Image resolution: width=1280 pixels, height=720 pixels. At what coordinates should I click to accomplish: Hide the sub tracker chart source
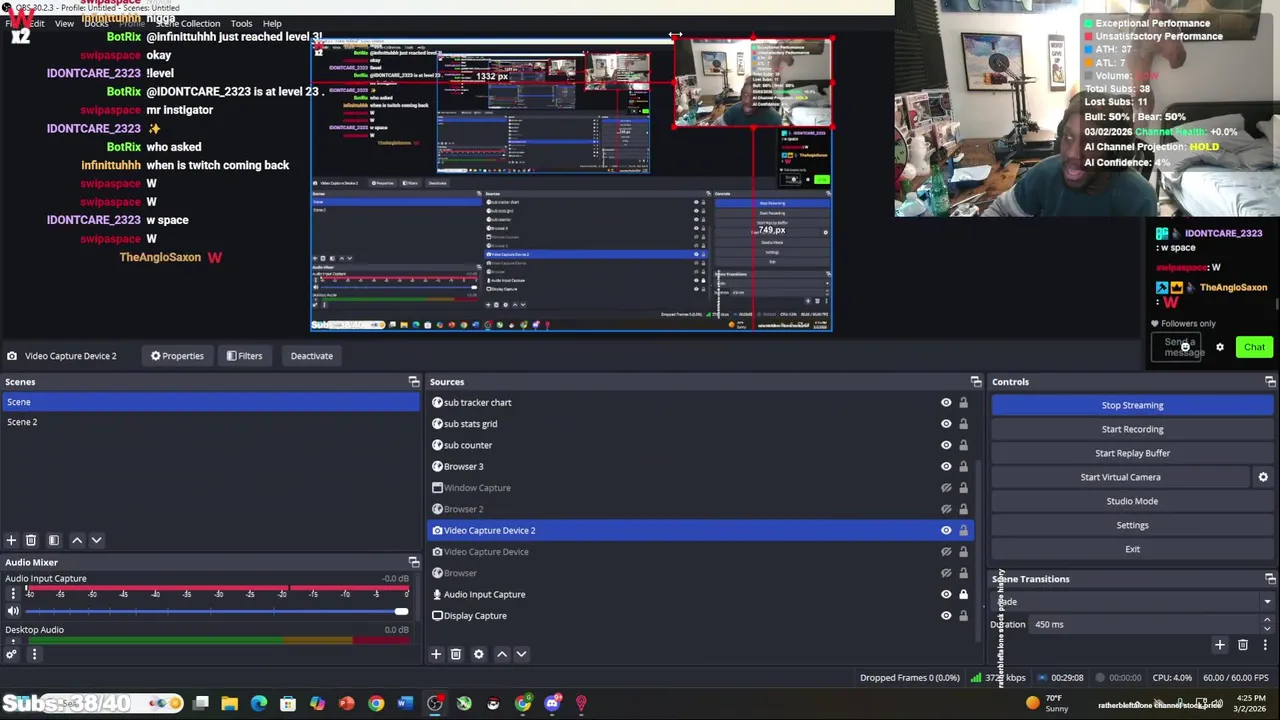(x=946, y=403)
